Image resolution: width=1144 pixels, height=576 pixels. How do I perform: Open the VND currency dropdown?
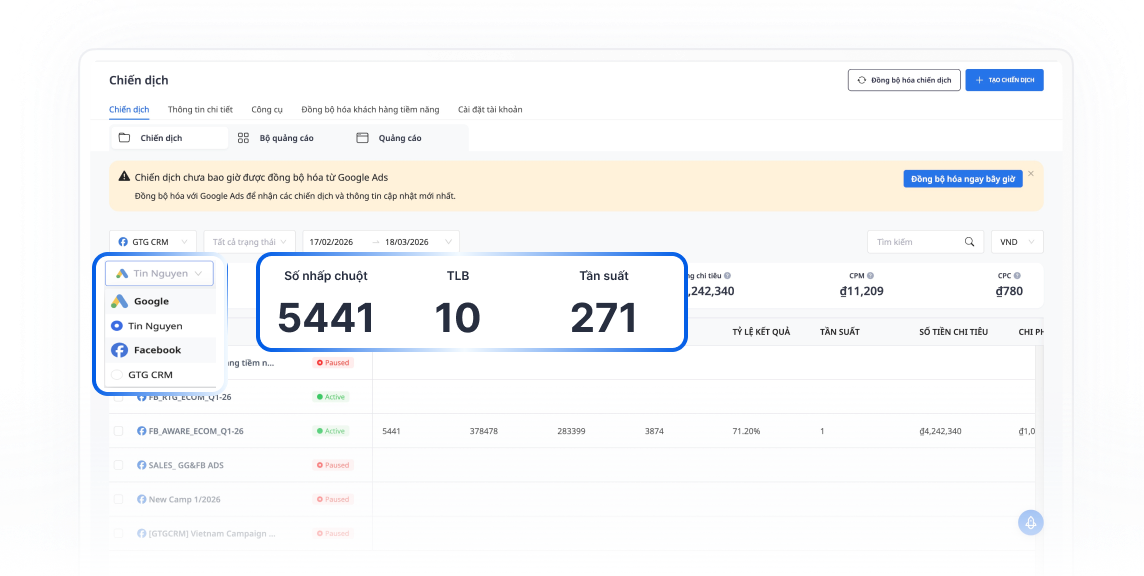point(1016,242)
